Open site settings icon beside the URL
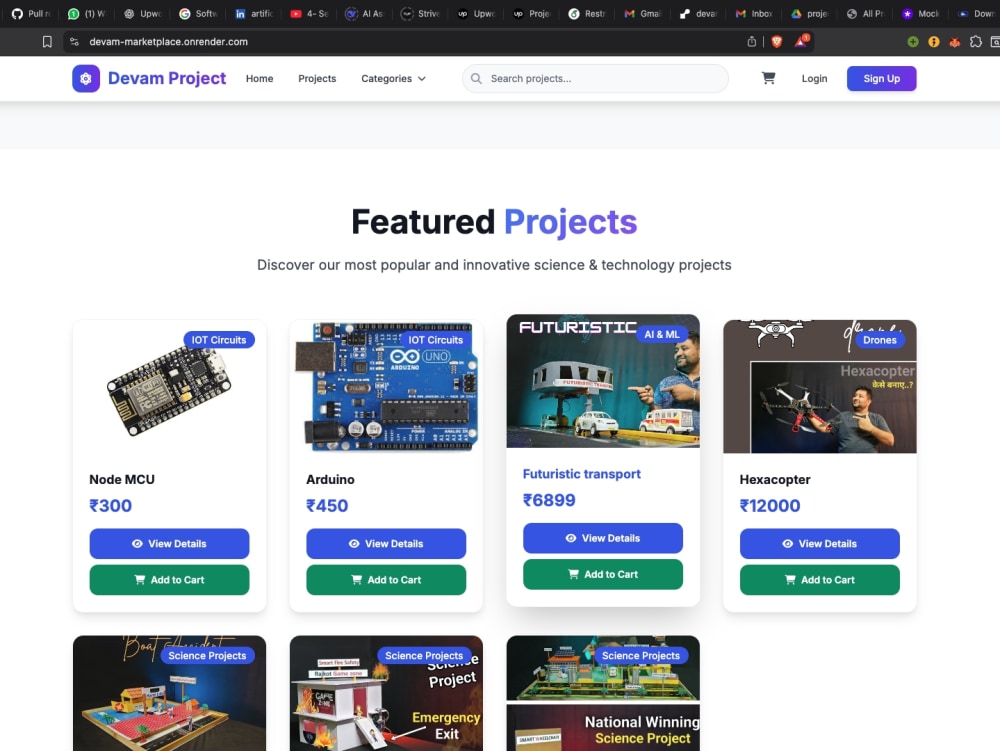1000x751 pixels. click(75, 41)
